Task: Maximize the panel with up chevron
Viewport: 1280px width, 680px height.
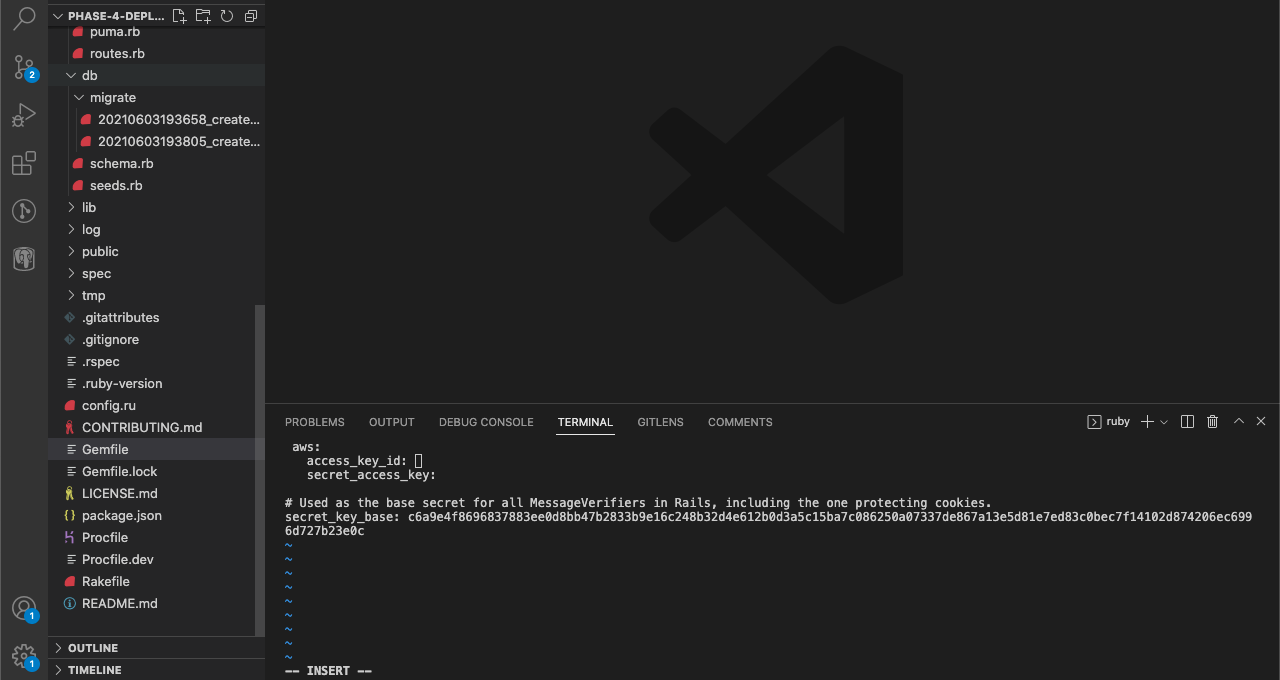Action: click(1239, 422)
